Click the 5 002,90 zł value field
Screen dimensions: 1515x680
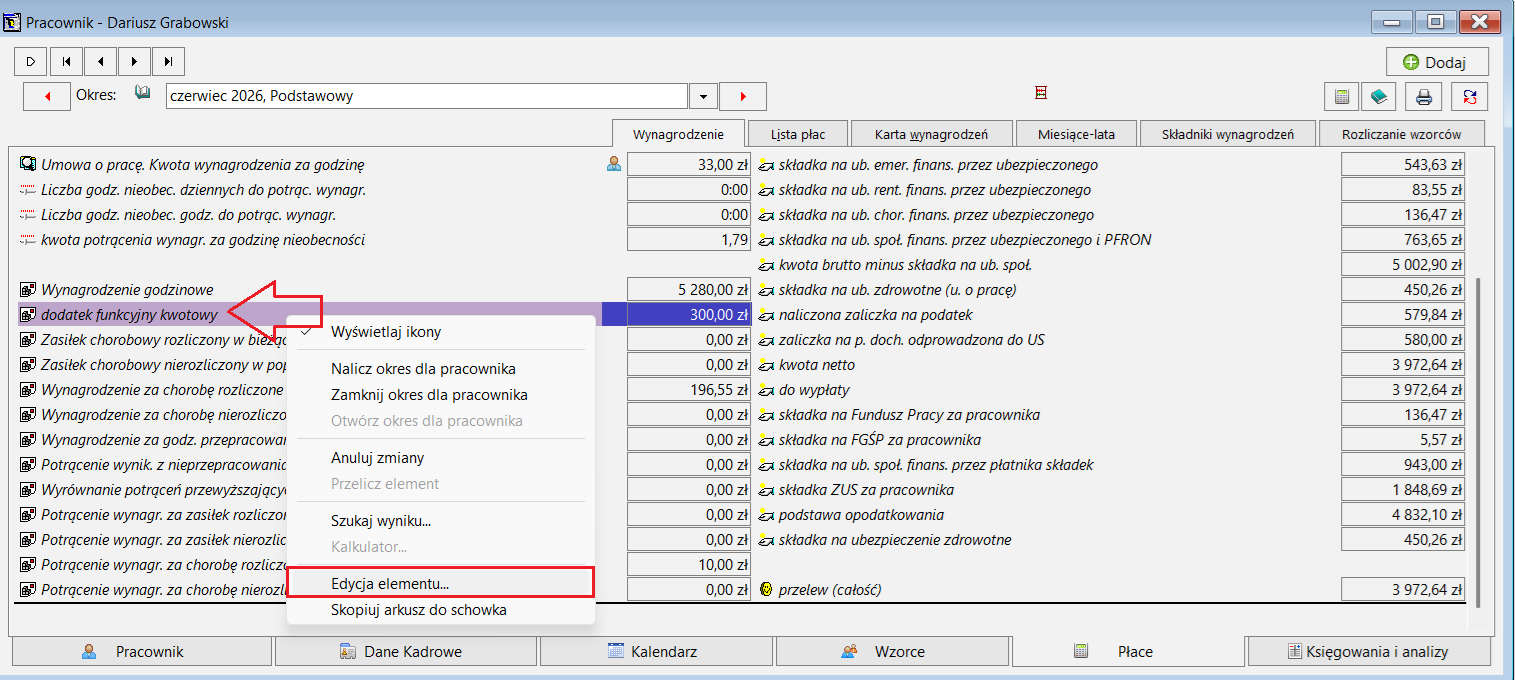(x=1403, y=265)
